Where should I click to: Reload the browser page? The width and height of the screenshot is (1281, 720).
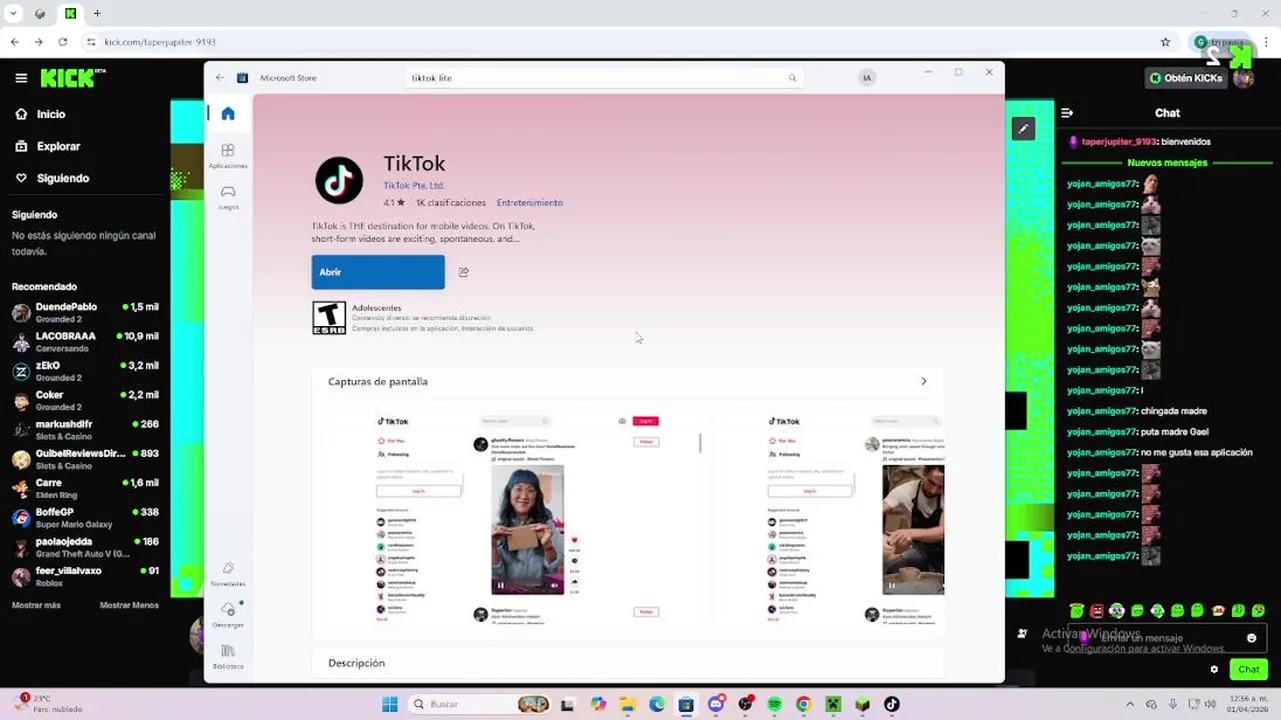63,42
